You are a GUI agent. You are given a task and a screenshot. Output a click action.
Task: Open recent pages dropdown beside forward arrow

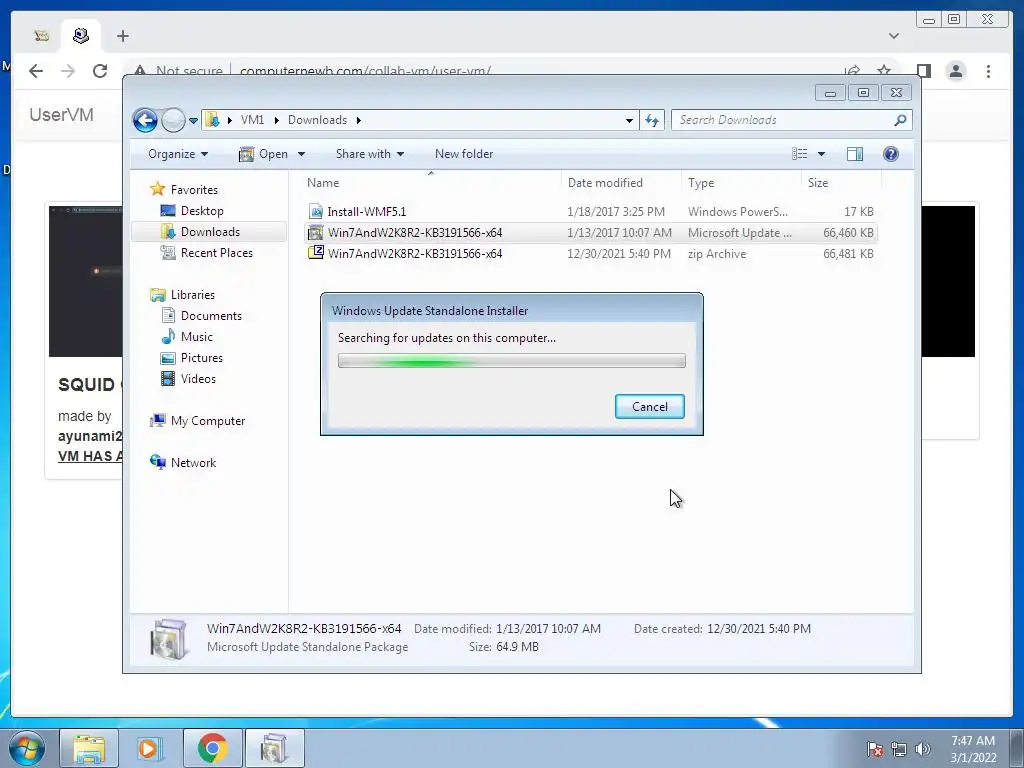point(193,121)
